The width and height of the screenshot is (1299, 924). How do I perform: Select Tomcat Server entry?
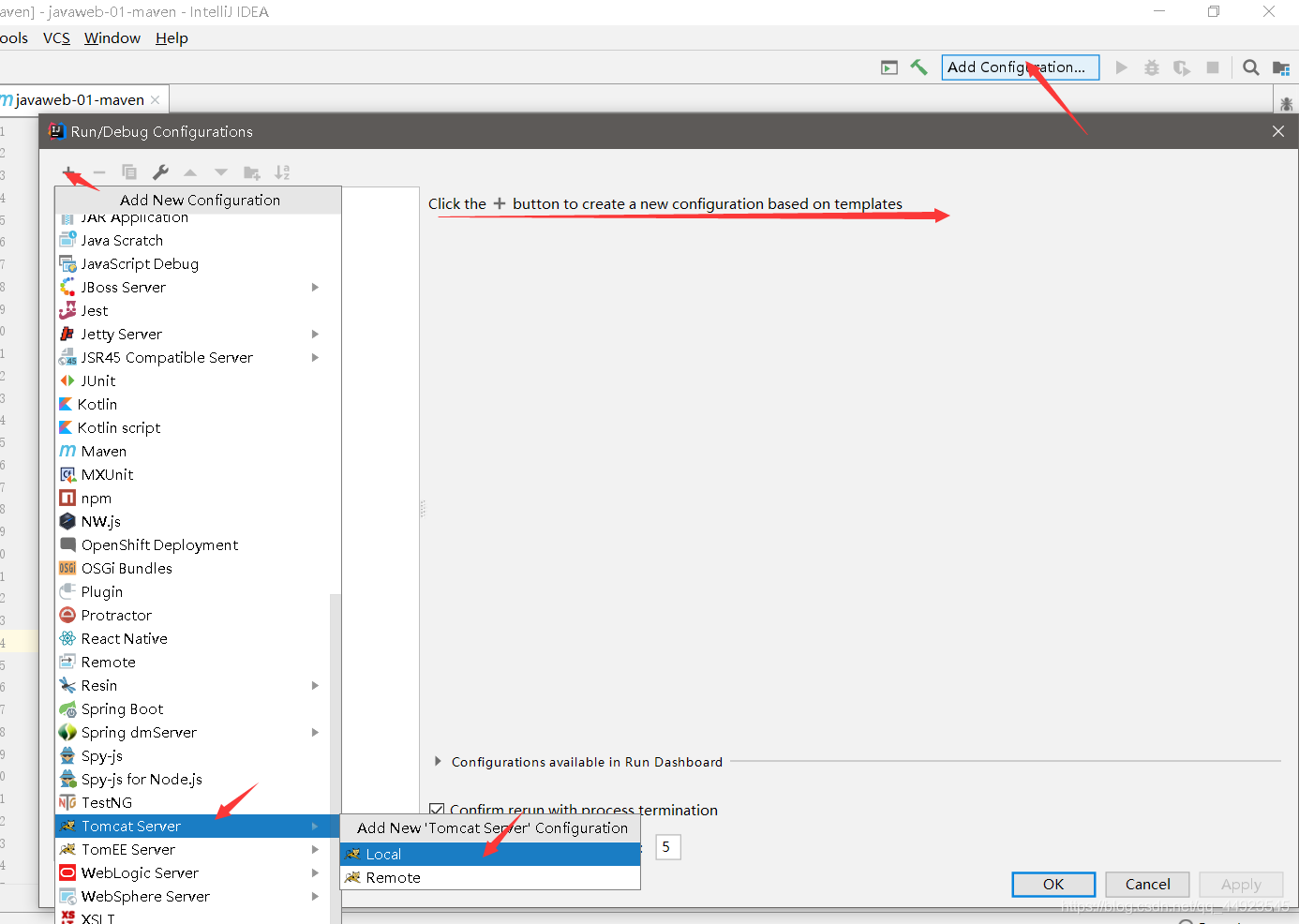193,826
